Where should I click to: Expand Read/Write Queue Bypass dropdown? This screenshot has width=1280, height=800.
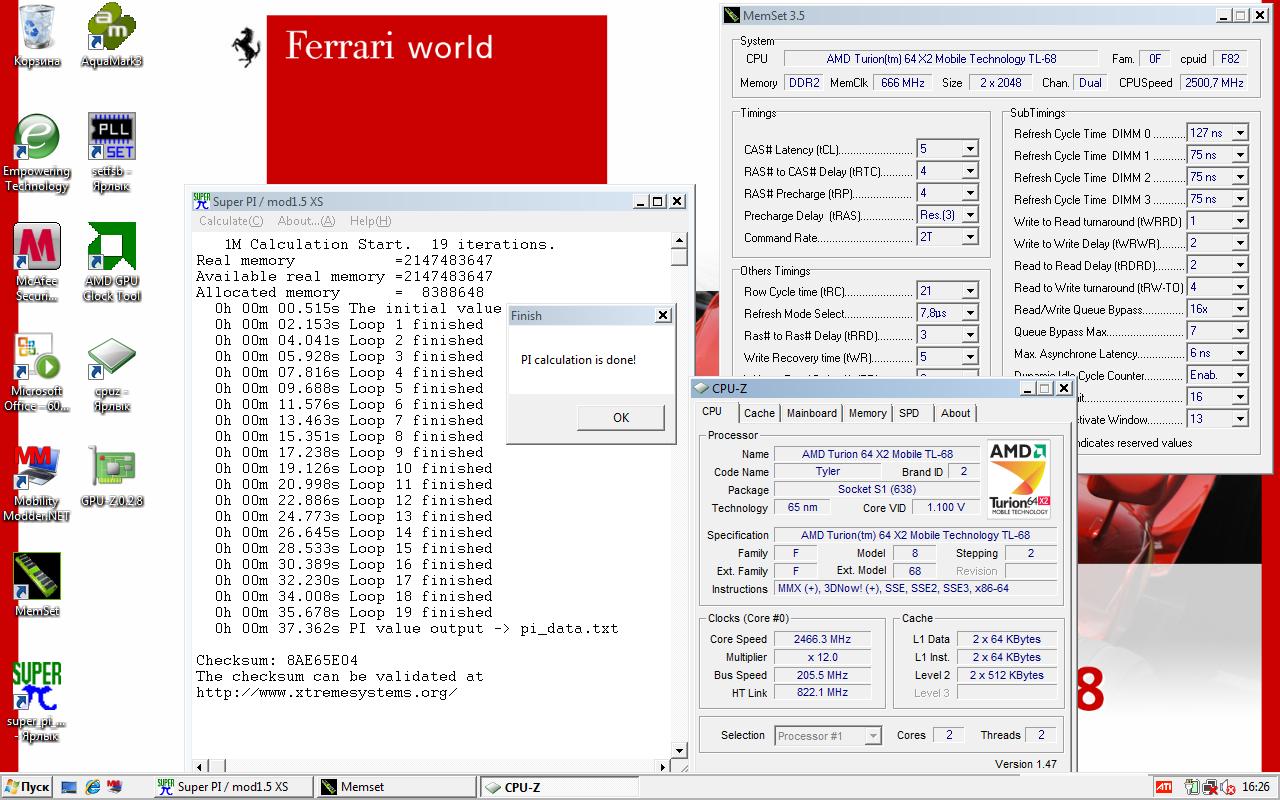pyautogui.click(x=1239, y=309)
